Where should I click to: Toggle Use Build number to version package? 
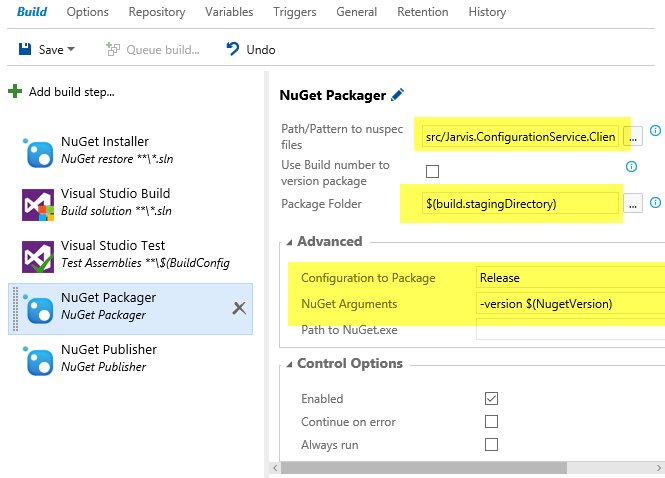coord(432,171)
